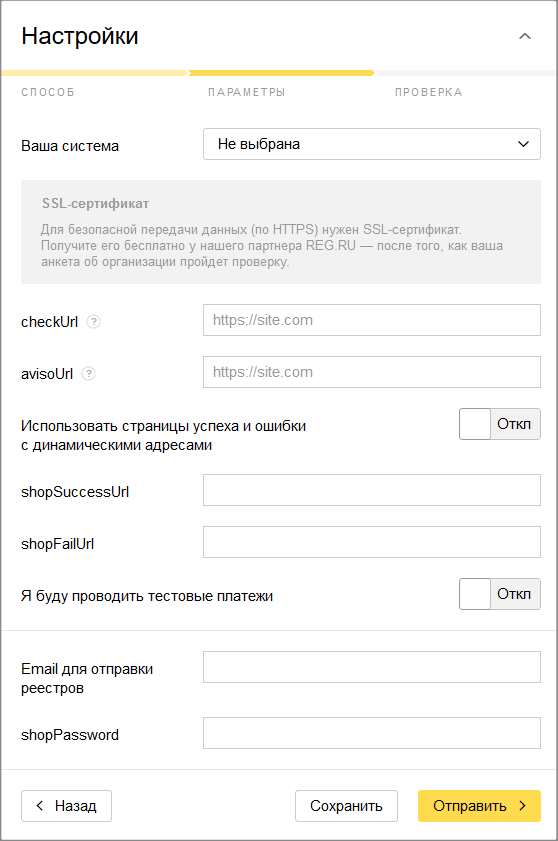The width and height of the screenshot is (558, 841).
Task: Click the yellow progress bar under Настройки
Action: (x=281, y=73)
